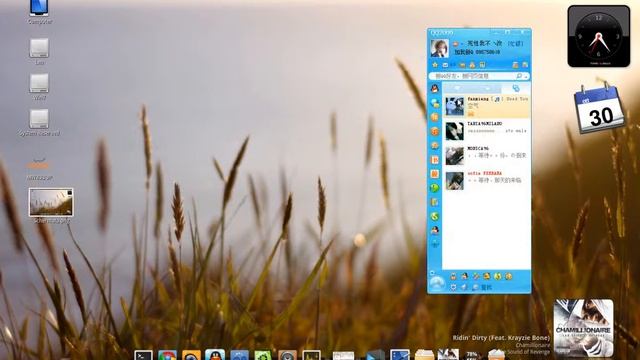Click the magnifier icon in QQ search box
This screenshot has width=640, height=360.
tap(519, 76)
